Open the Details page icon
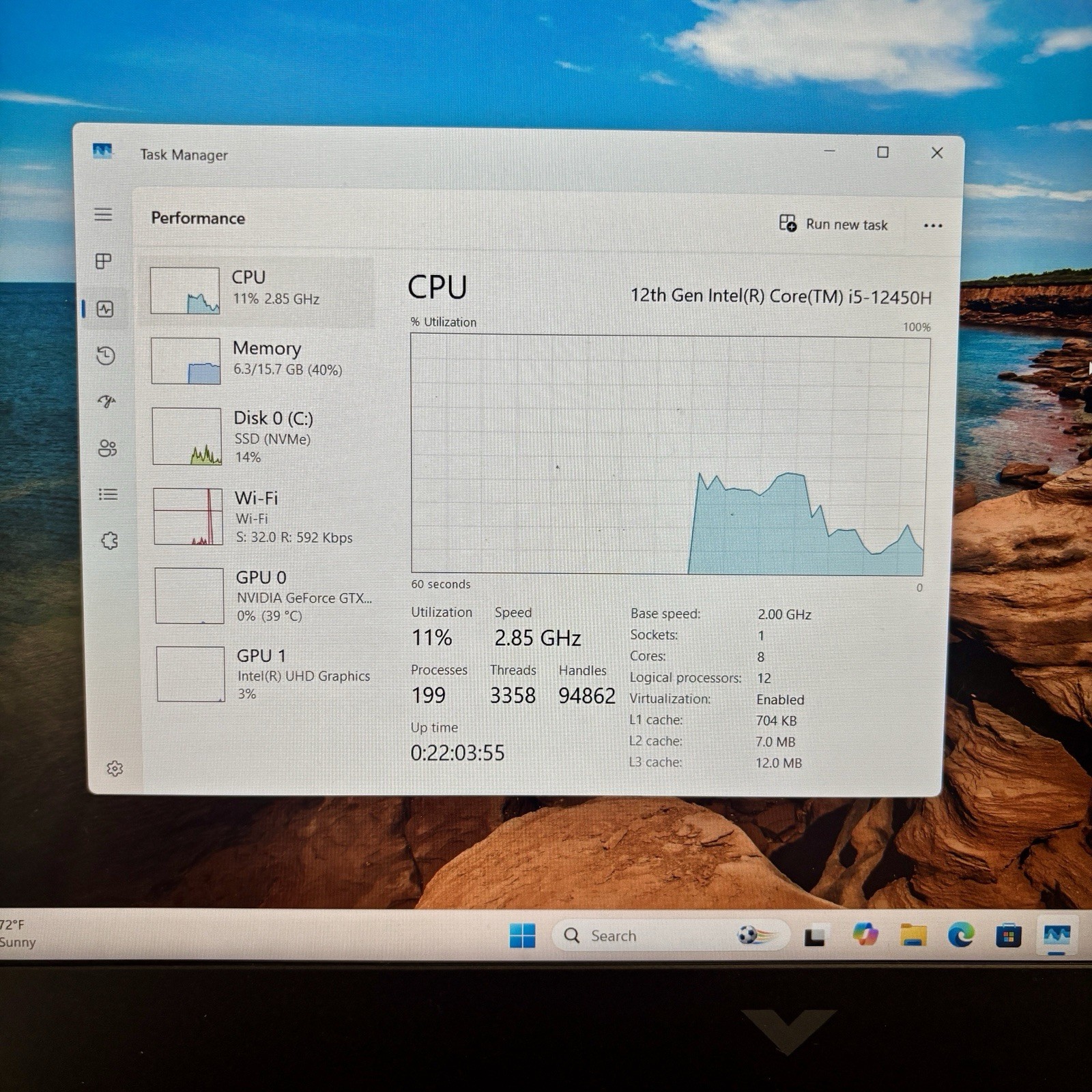 coord(108,494)
